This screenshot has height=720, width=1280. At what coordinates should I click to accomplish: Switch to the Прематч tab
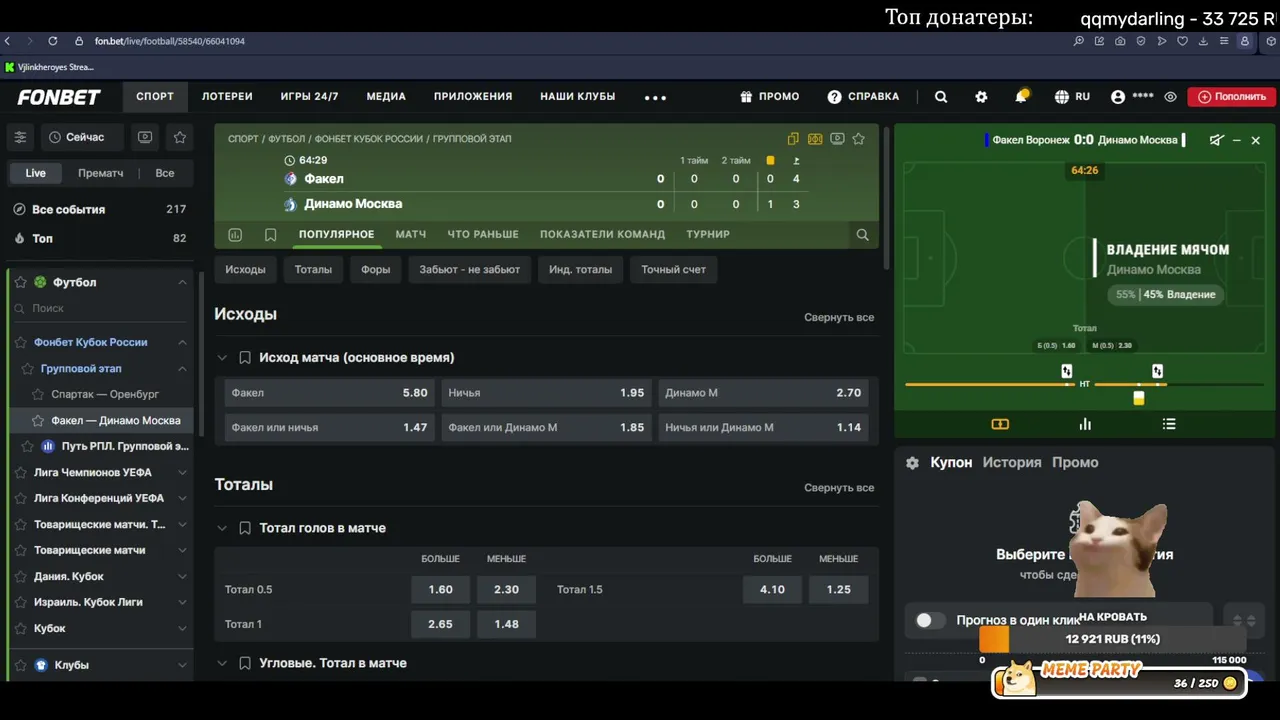[x=101, y=173]
